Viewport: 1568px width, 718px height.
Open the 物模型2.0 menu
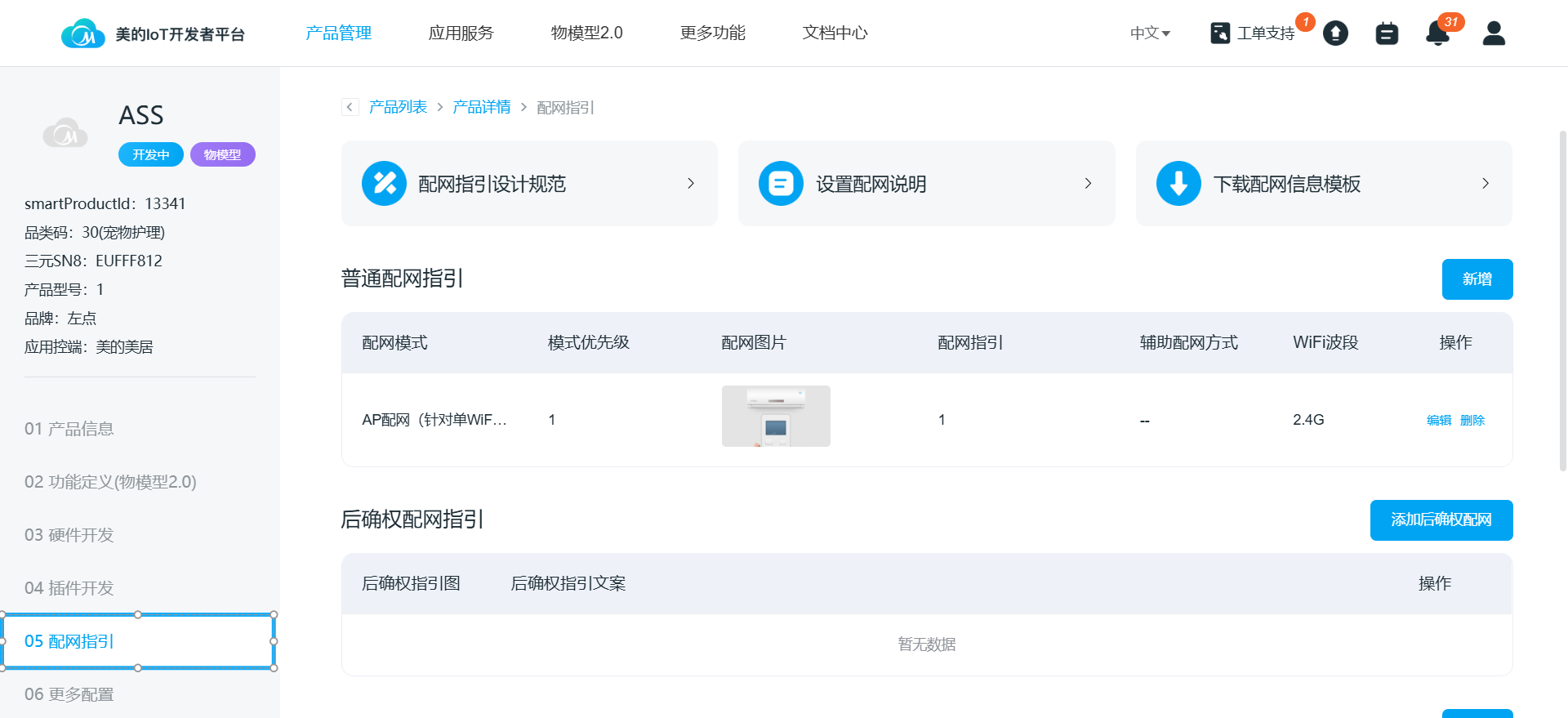click(x=586, y=33)
